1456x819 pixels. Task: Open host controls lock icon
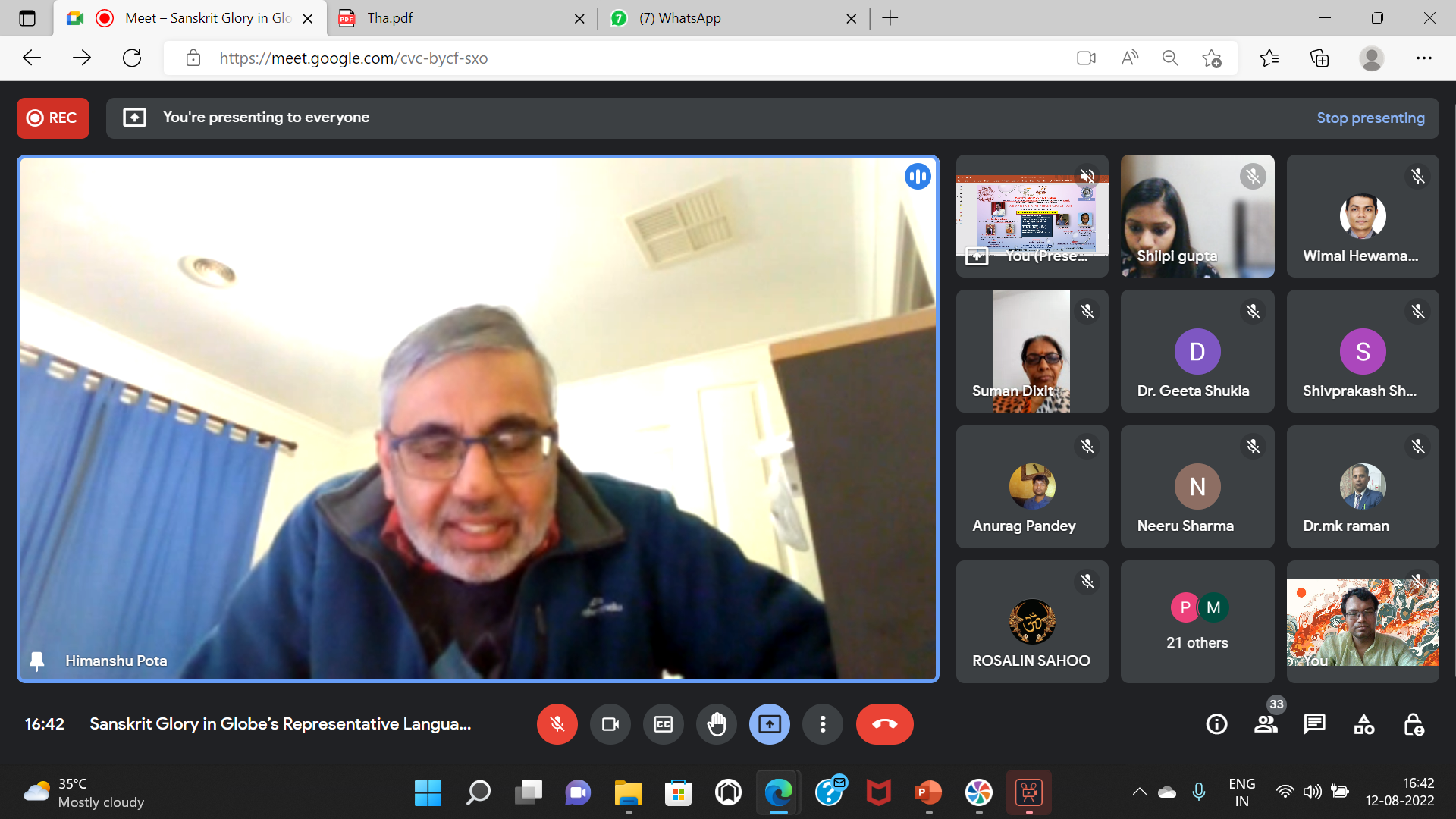coord(1414,724)
